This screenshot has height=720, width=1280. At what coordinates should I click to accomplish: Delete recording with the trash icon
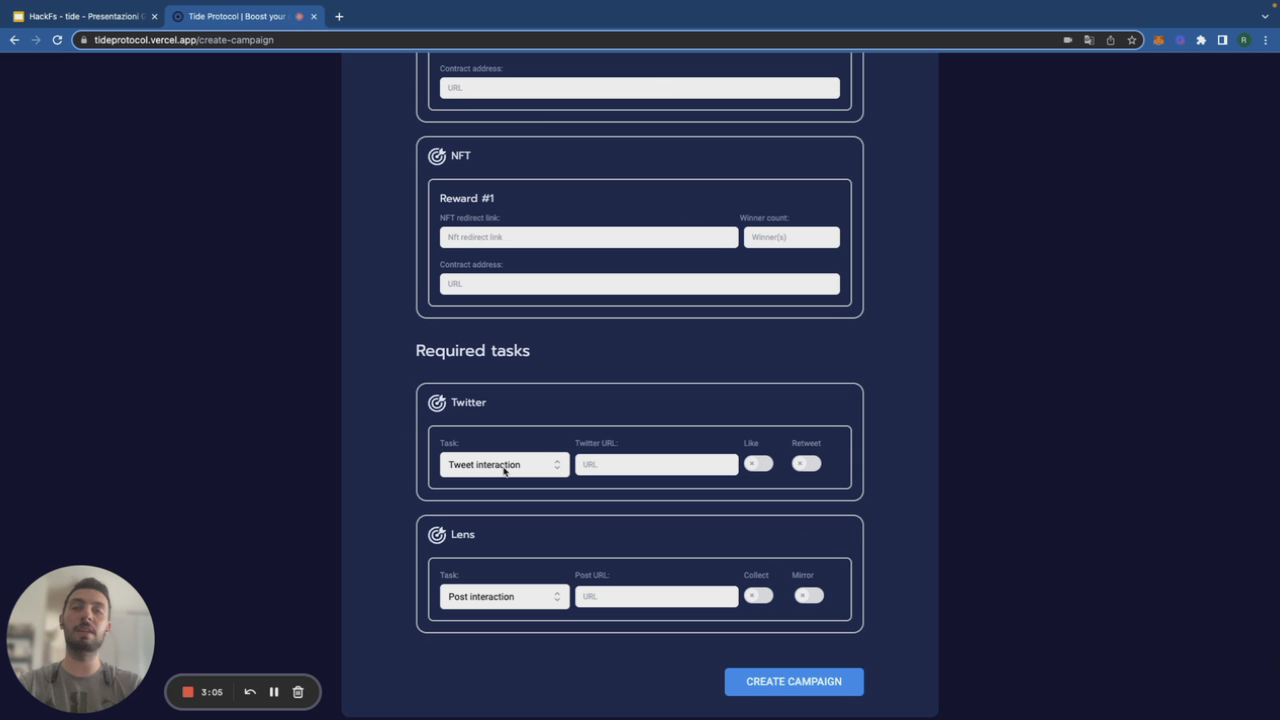click(298, 692)
